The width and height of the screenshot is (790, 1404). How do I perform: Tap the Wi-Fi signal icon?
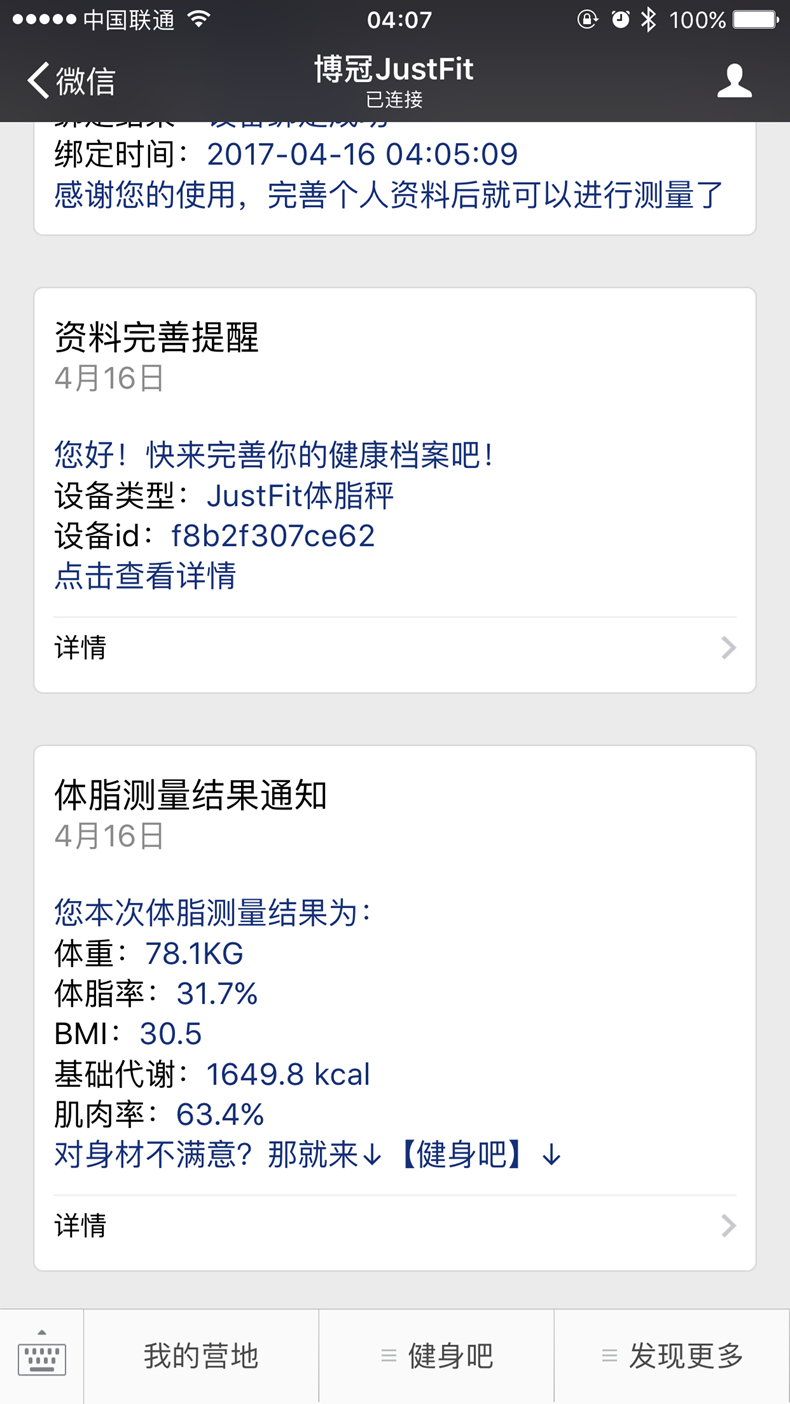199,20
